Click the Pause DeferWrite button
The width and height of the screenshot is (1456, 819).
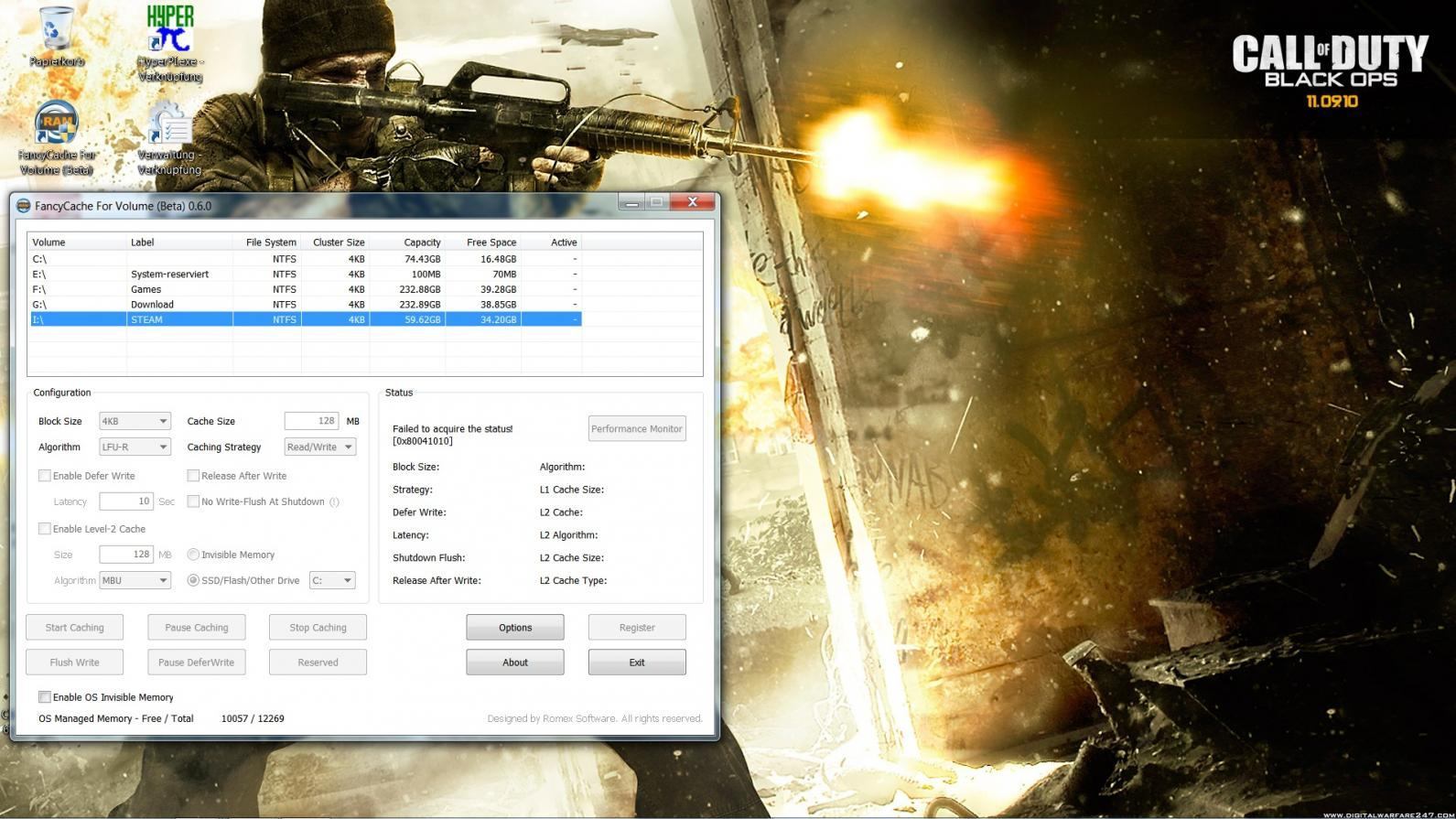pos(197,663)
